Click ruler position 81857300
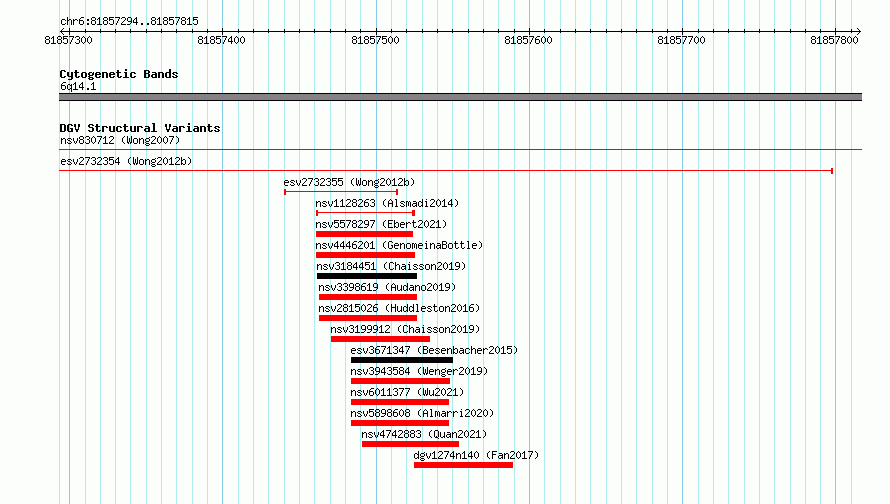Image resolution: width=890 pixels, height=504 pixels. point(68,40)
